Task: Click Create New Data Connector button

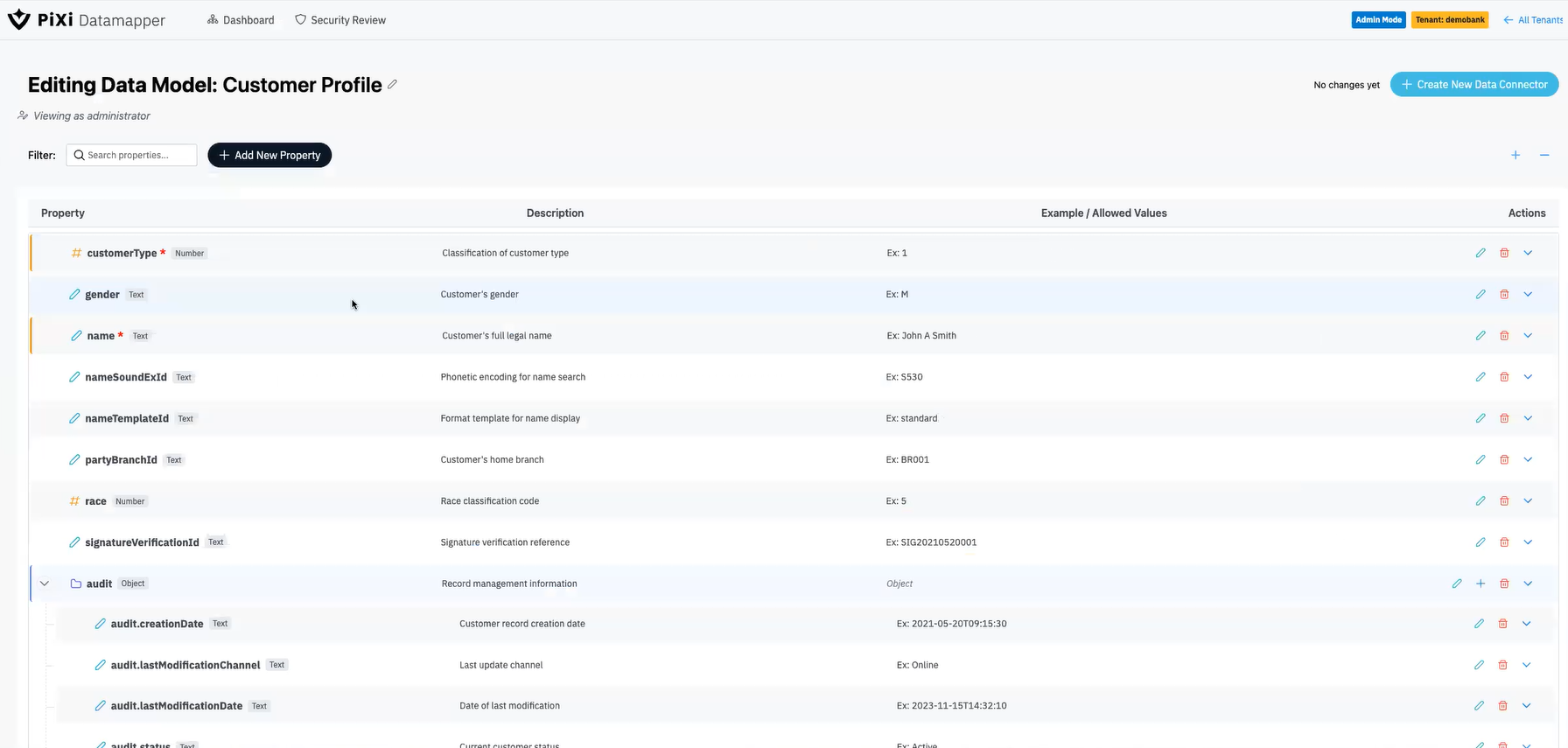Action: [1474, 84]
